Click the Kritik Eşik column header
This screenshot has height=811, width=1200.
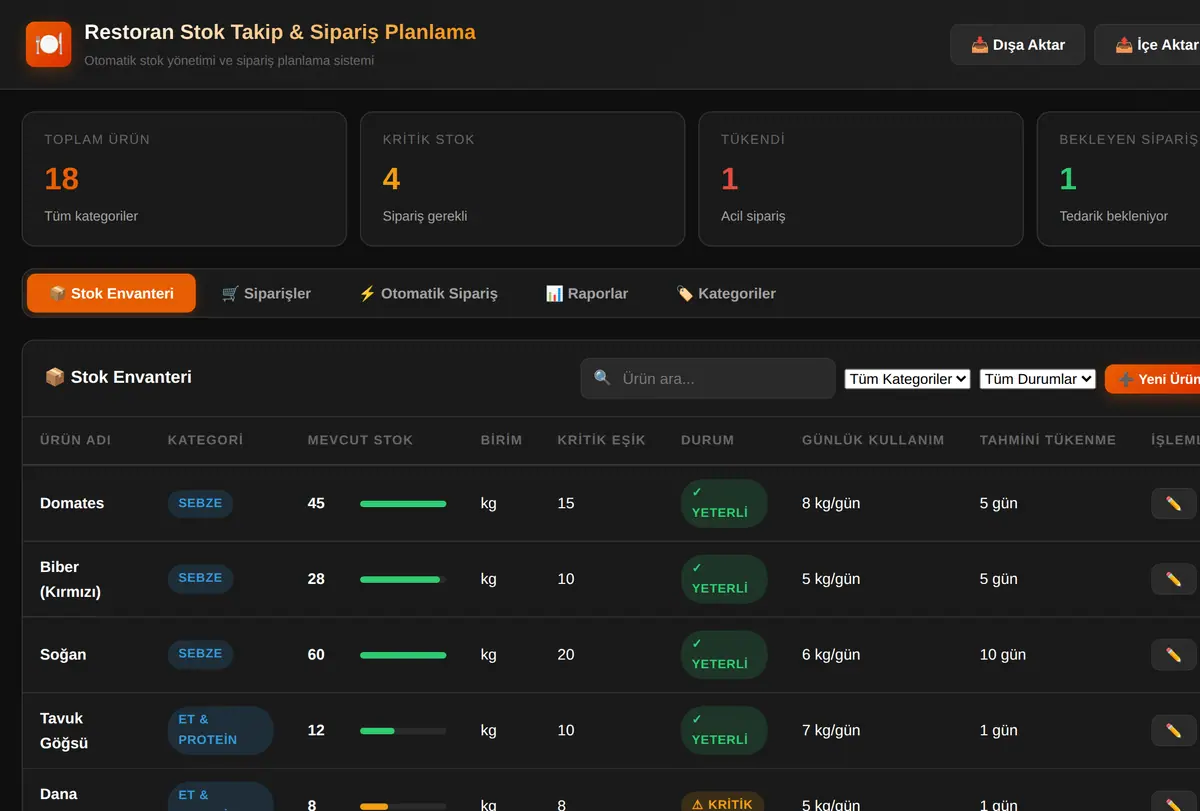pos(602,440)
